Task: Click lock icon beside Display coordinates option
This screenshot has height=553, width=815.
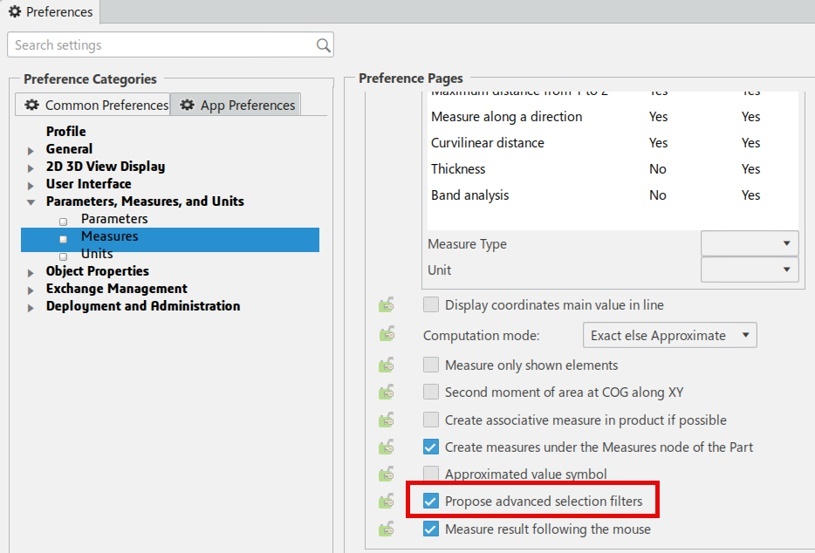Action: coord(386,305)
